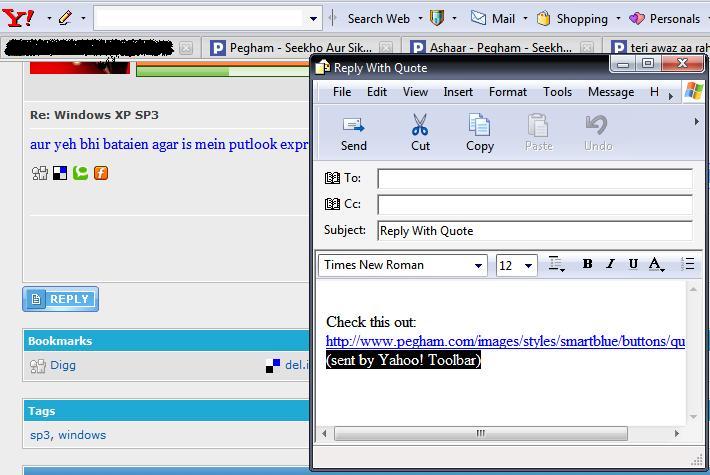
Task: Open the Cc address book icon
Action: tap(333, 204)
